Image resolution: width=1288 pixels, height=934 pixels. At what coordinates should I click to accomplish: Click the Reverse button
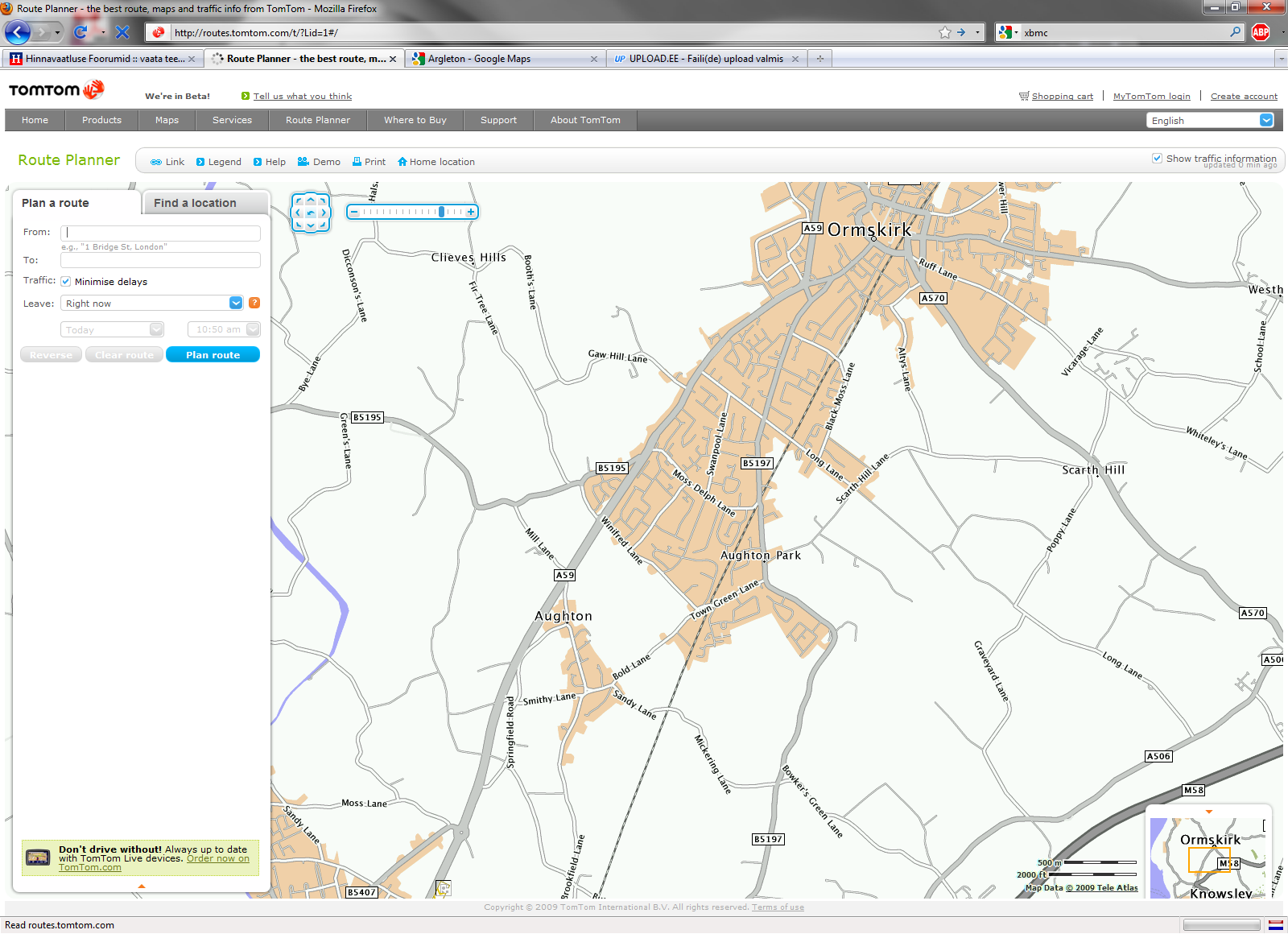[51, 354]
